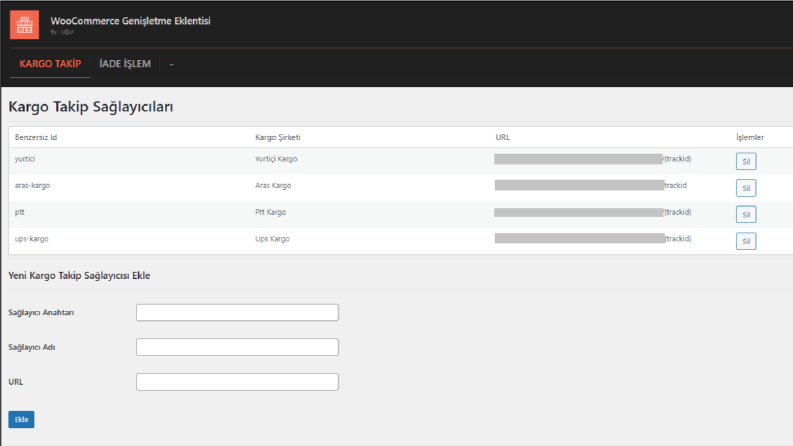Click the URL cell of the ptt row

point(593,212)
